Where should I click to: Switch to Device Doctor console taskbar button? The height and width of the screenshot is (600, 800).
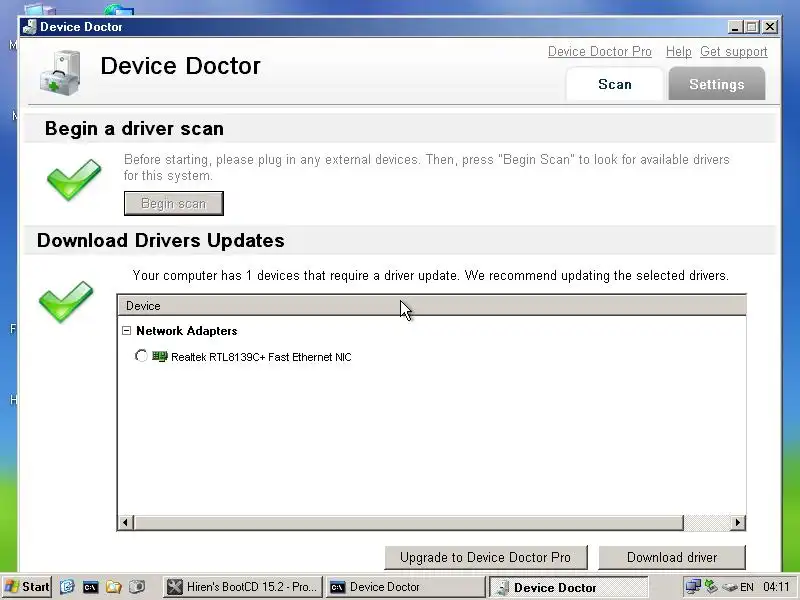pos(406,587)
